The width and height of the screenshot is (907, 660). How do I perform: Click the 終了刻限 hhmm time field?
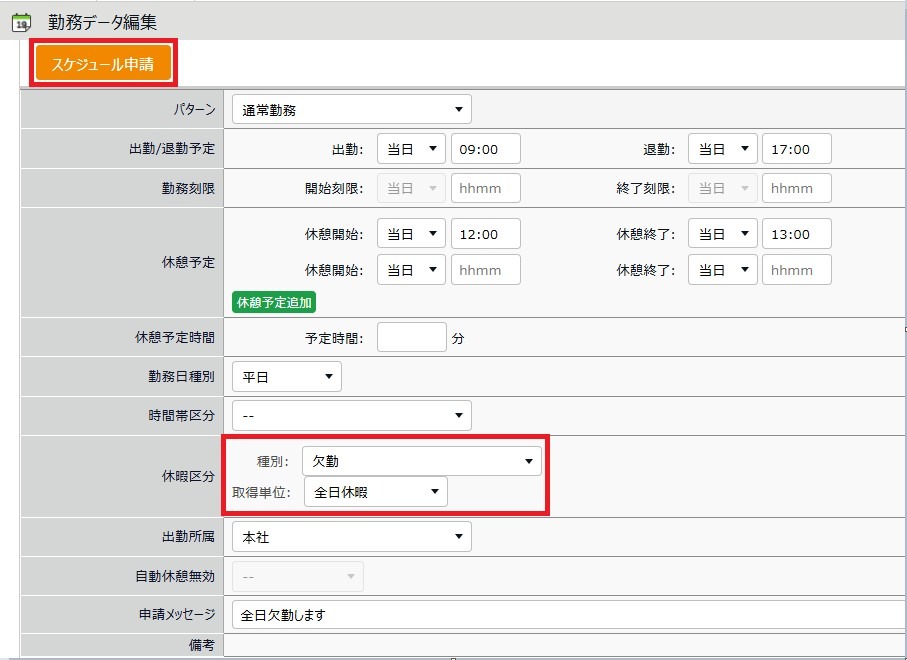click(796, 188)
